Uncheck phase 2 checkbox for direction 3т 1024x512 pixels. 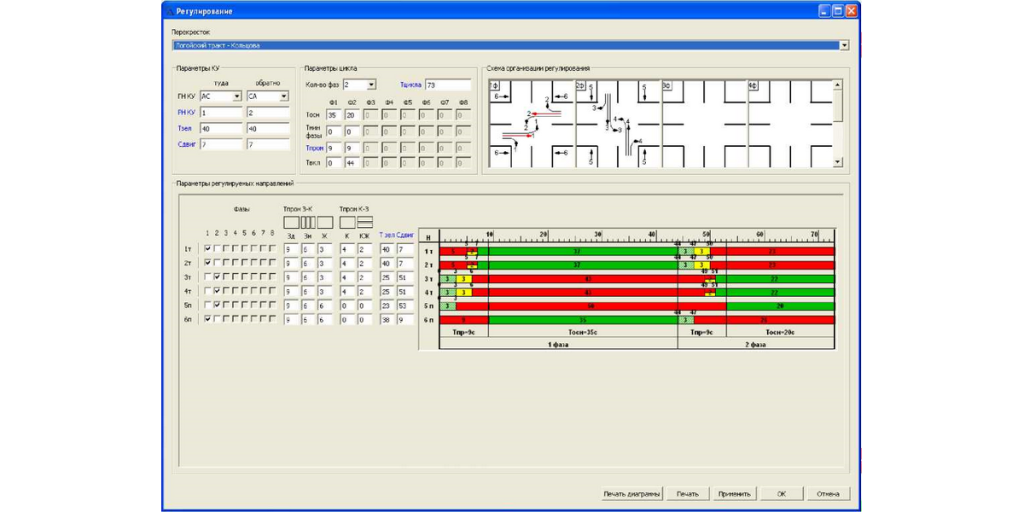216,277
